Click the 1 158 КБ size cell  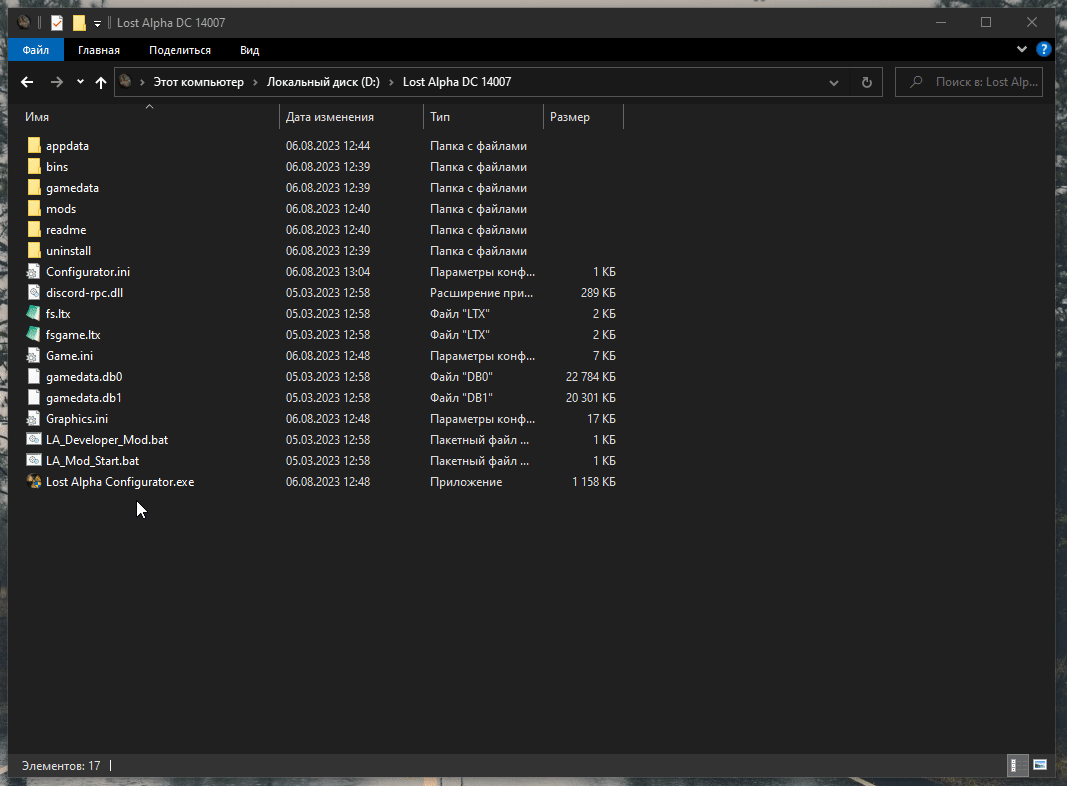click(593, 482)
